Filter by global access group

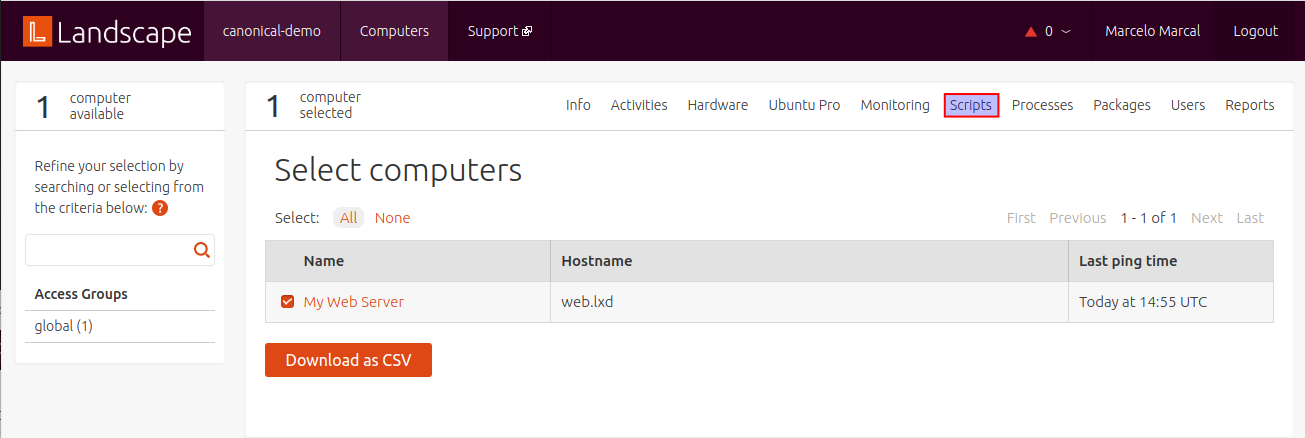63,326
